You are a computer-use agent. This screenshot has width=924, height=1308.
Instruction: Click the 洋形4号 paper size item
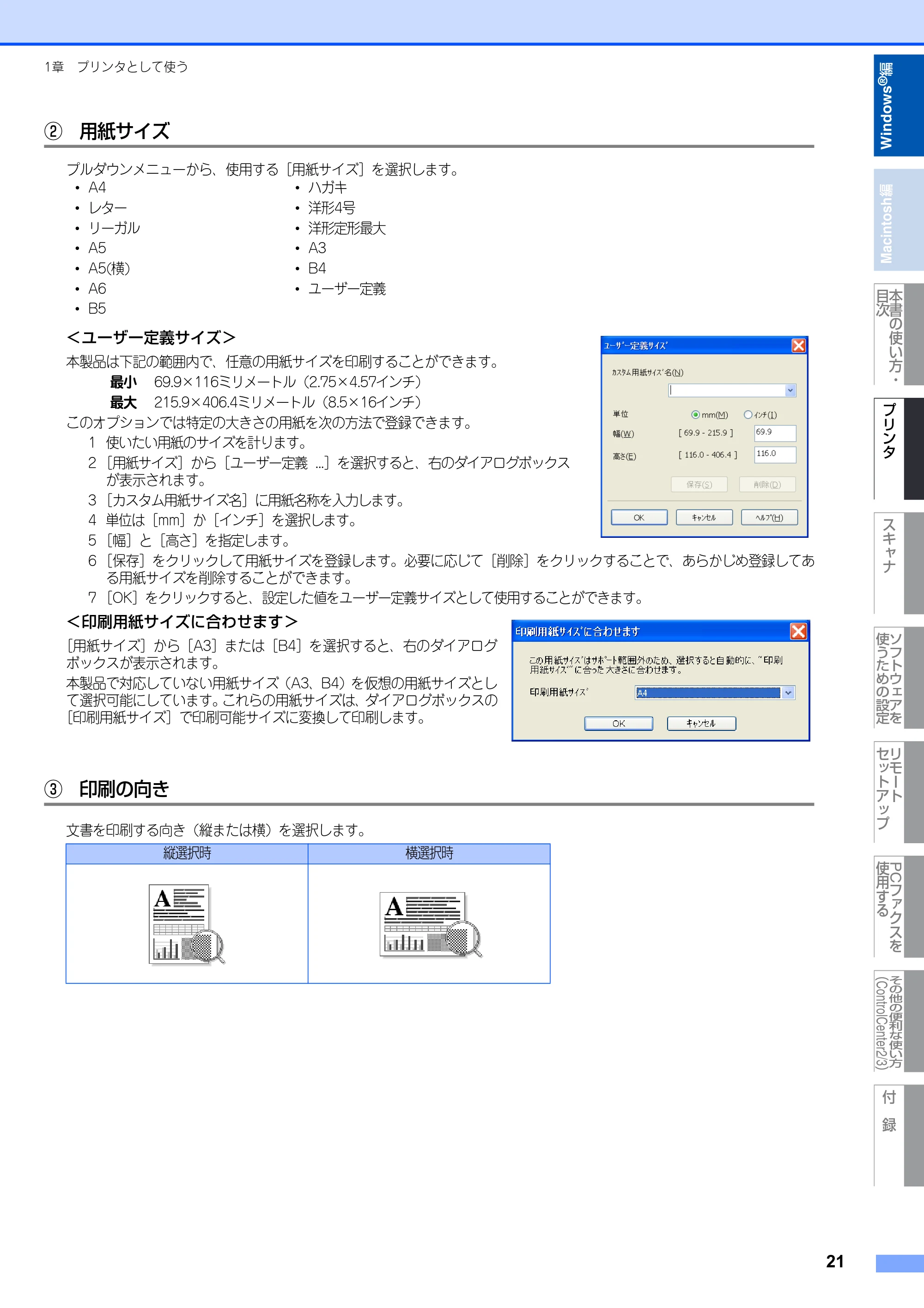click(x=332, y=207)
